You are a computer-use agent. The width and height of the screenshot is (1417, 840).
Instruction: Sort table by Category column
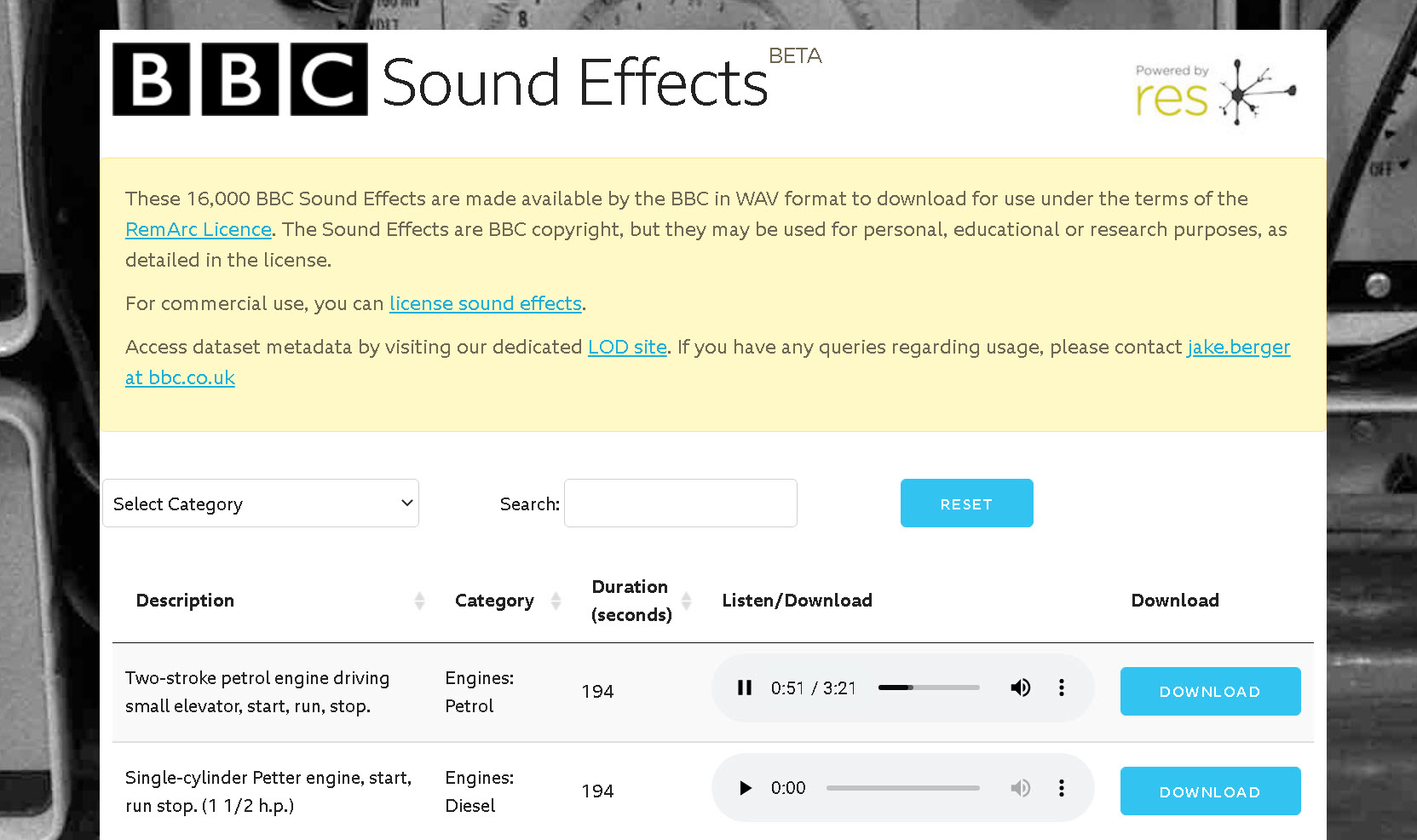(x=556, y=601)
